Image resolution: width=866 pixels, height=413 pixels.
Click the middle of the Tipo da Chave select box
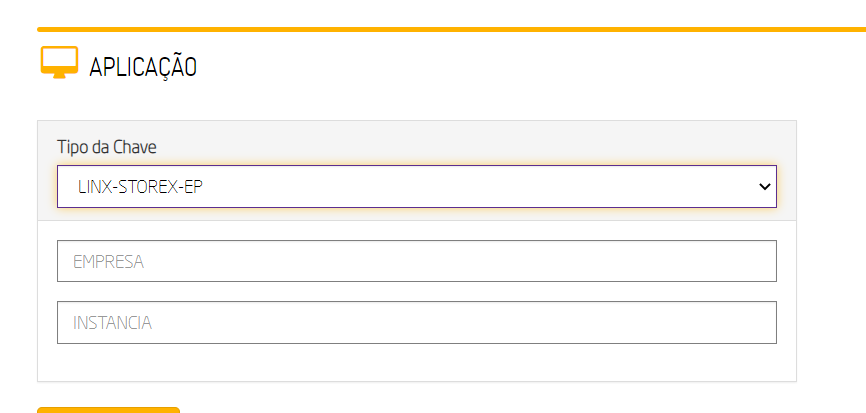coord(416,187)
